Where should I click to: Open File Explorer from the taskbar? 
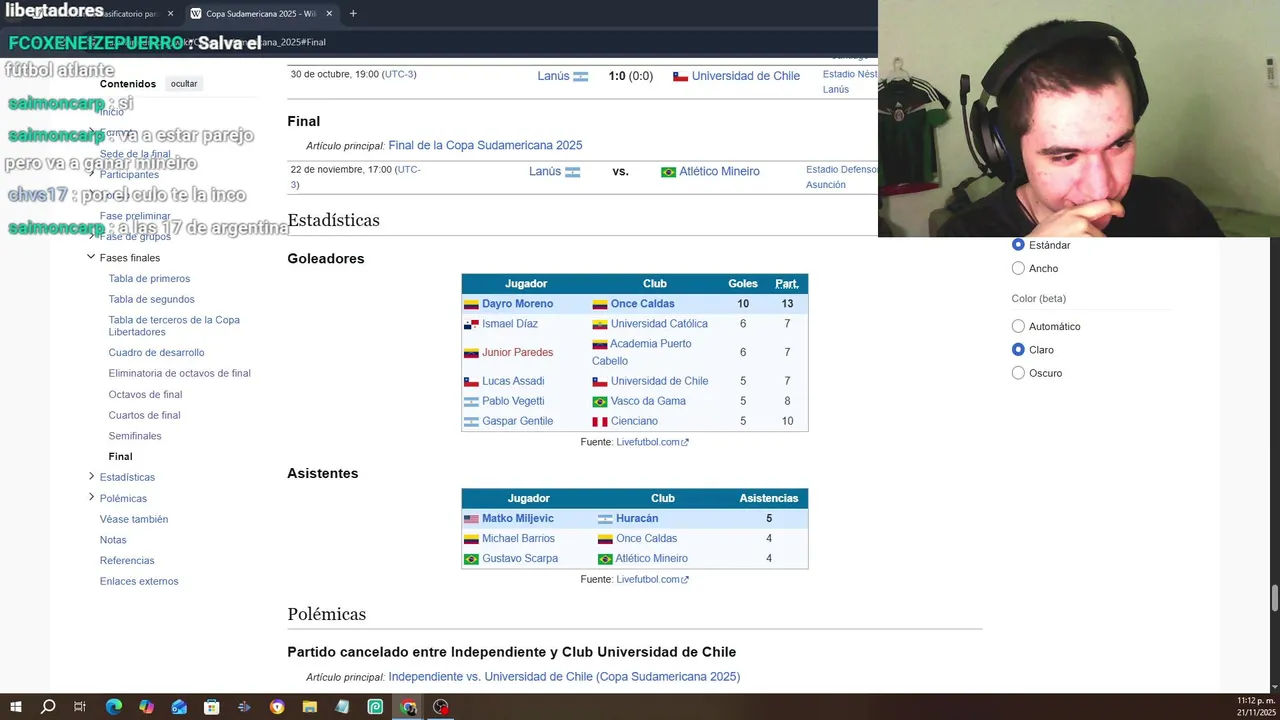[310, 707]
